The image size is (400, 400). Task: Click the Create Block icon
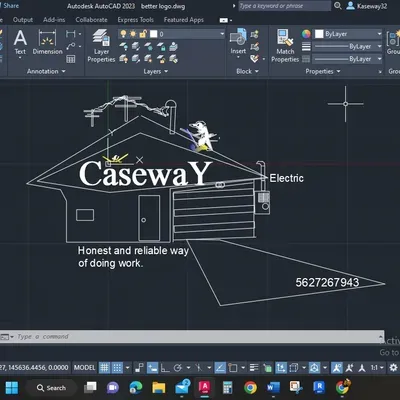tap(255, 34)
